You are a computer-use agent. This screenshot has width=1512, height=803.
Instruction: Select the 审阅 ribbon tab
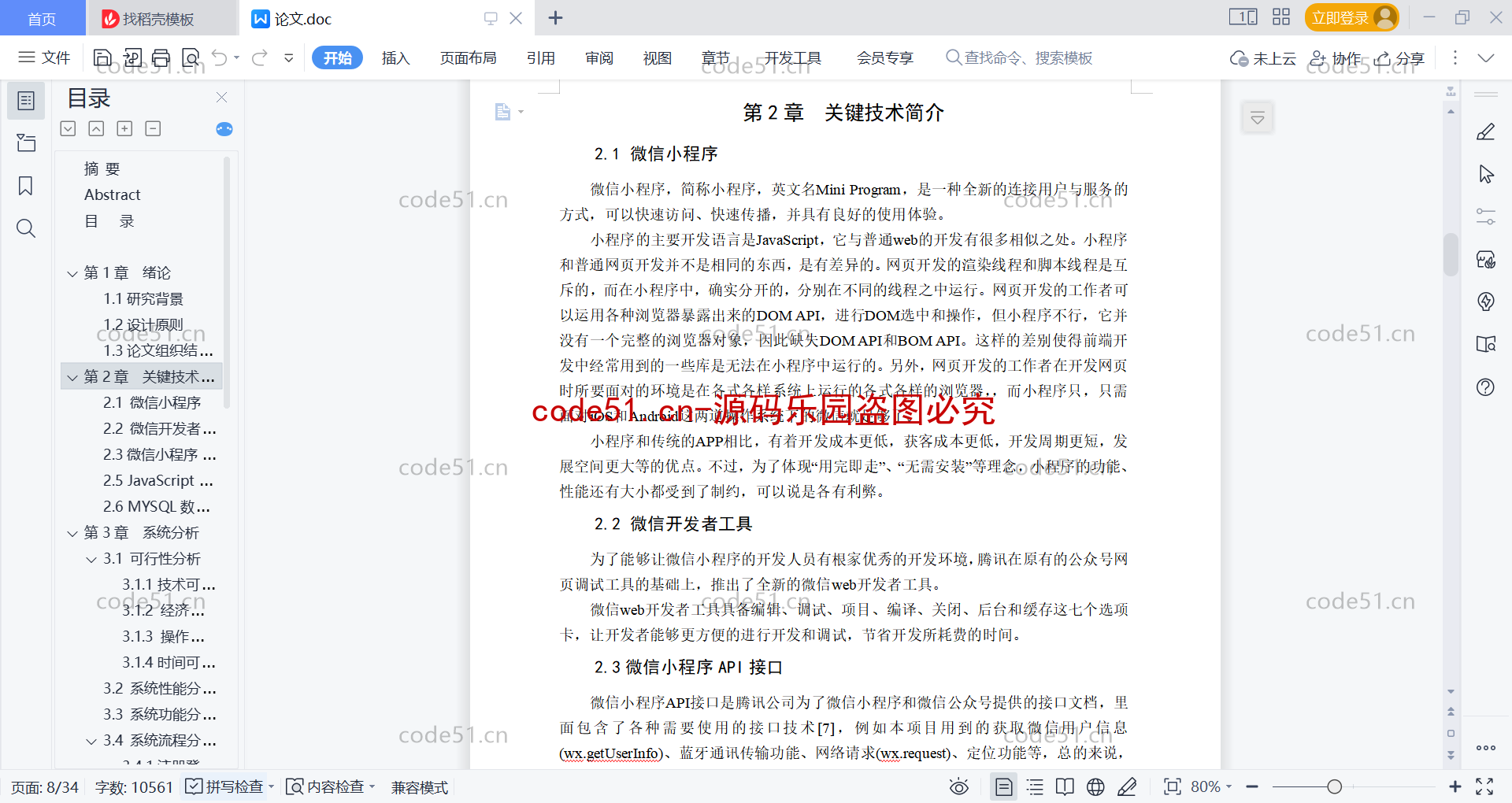coord(599,57)
